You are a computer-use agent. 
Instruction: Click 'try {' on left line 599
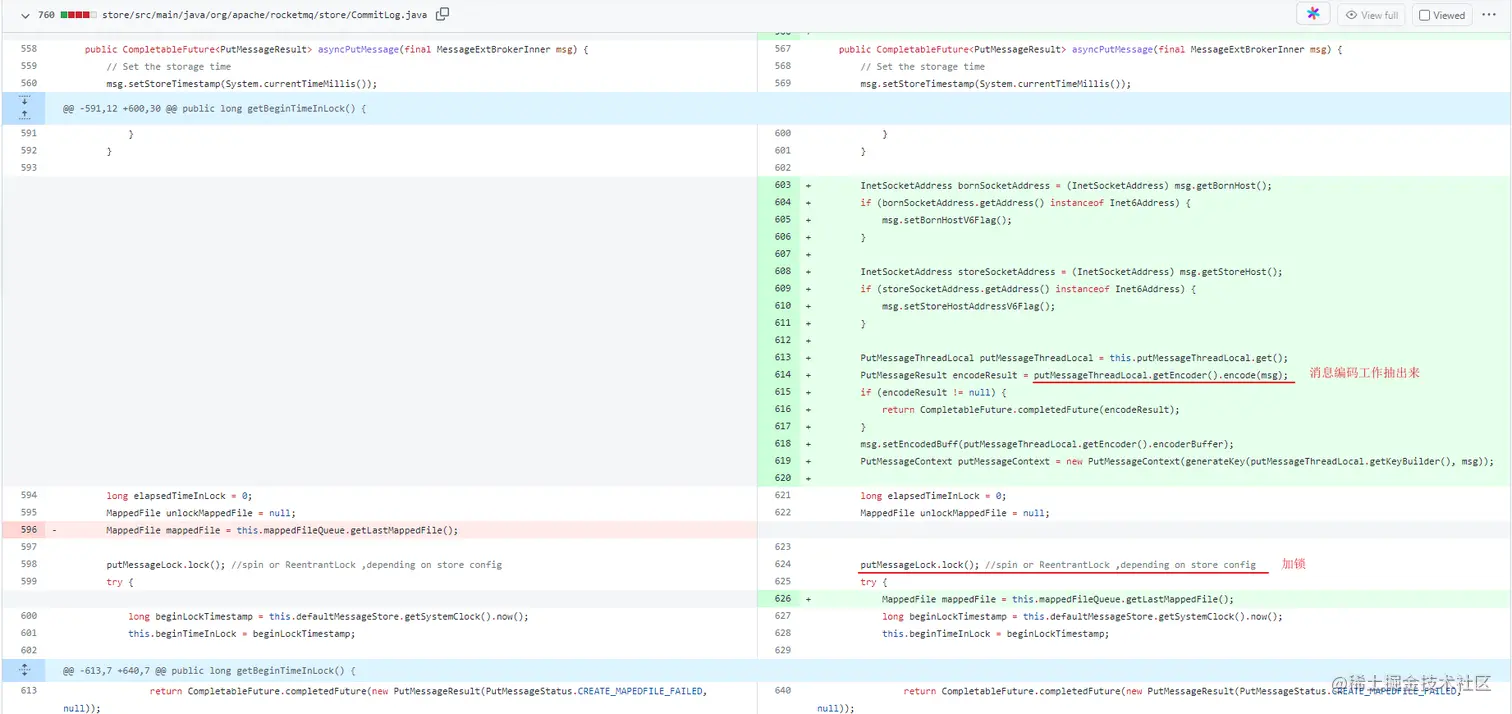coord(120,581)
